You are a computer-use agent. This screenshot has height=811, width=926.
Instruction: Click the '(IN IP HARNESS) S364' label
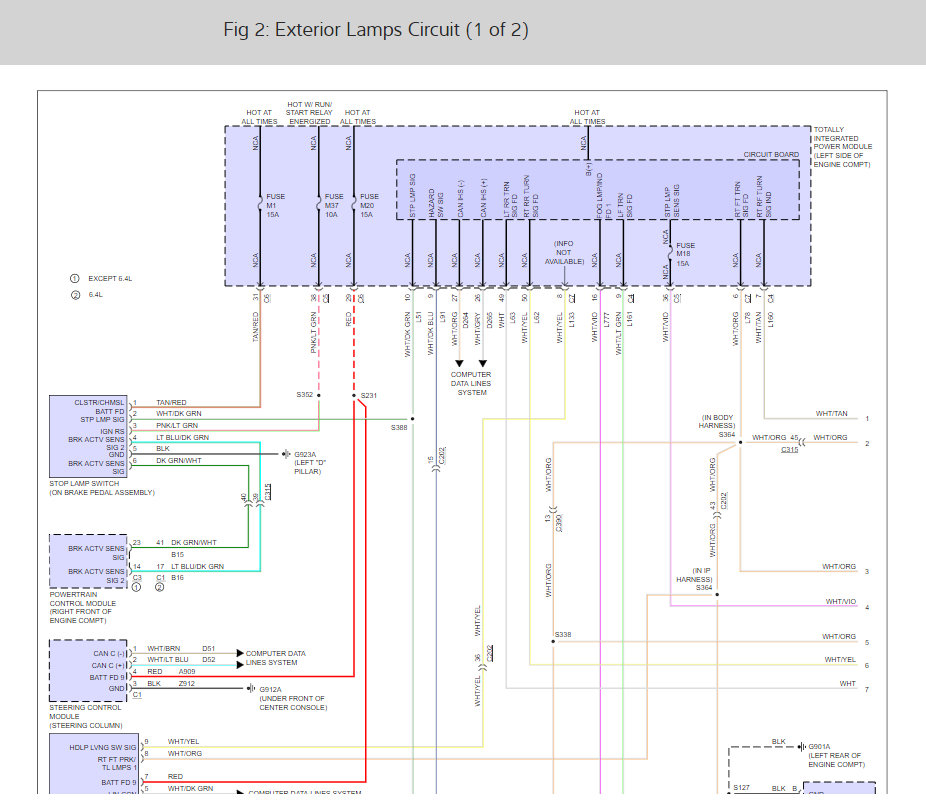[x=694, y=579]
